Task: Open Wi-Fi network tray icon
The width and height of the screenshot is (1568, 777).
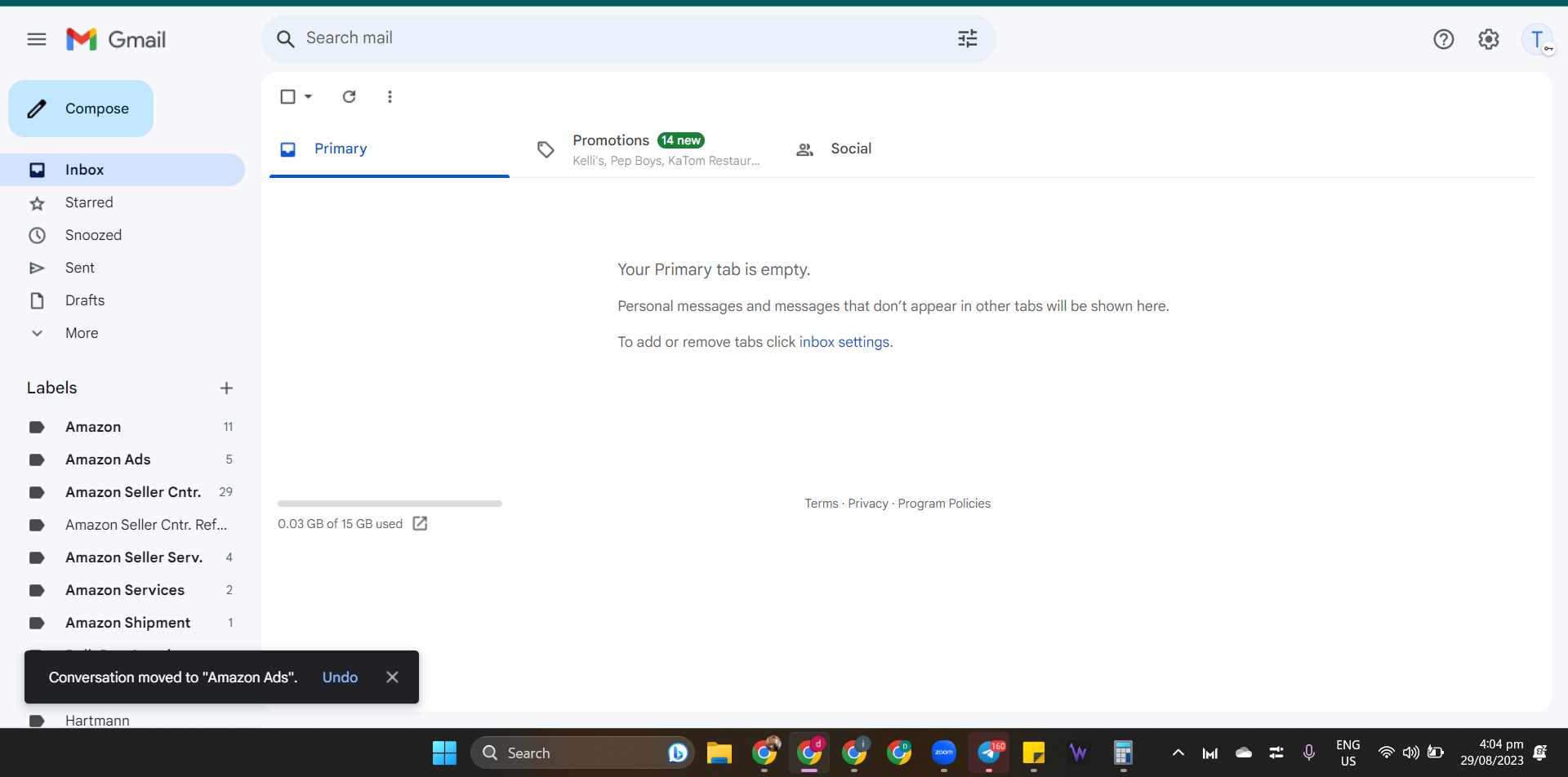Action: click(x=1386, y=753)
